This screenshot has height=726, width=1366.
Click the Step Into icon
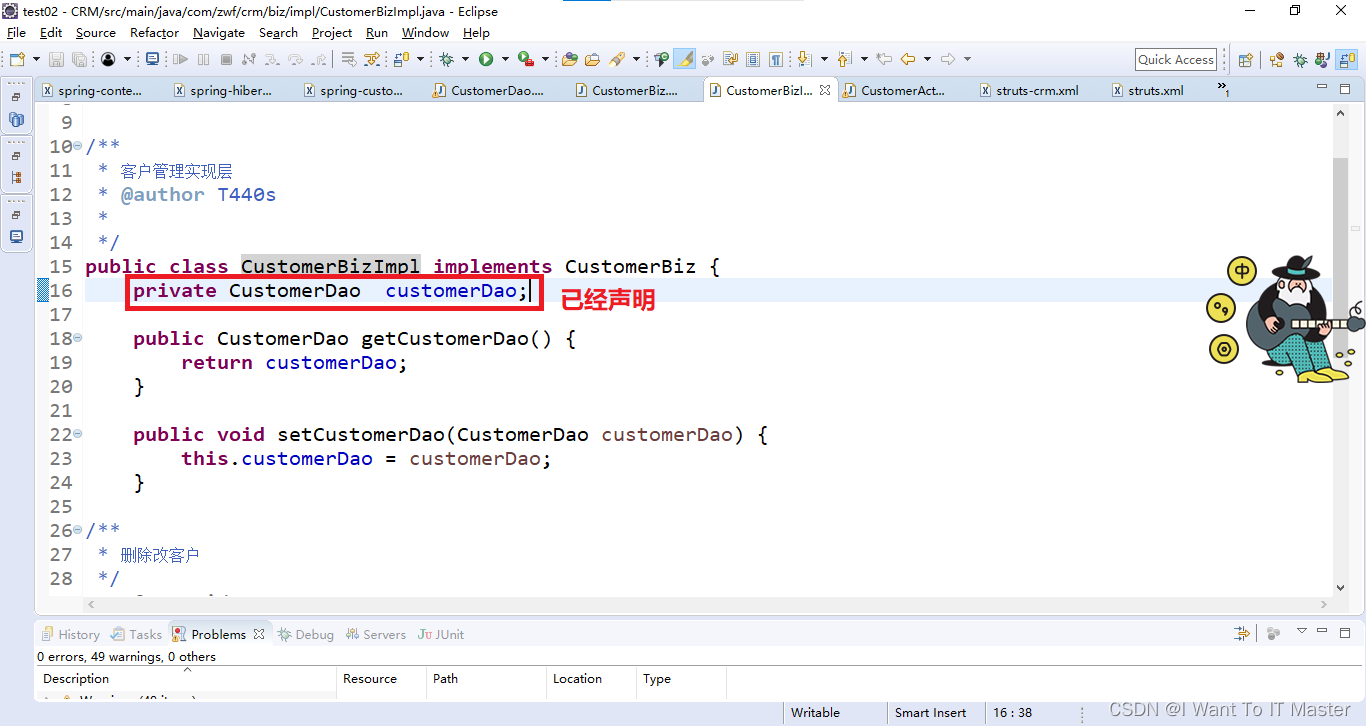[272, 59]
